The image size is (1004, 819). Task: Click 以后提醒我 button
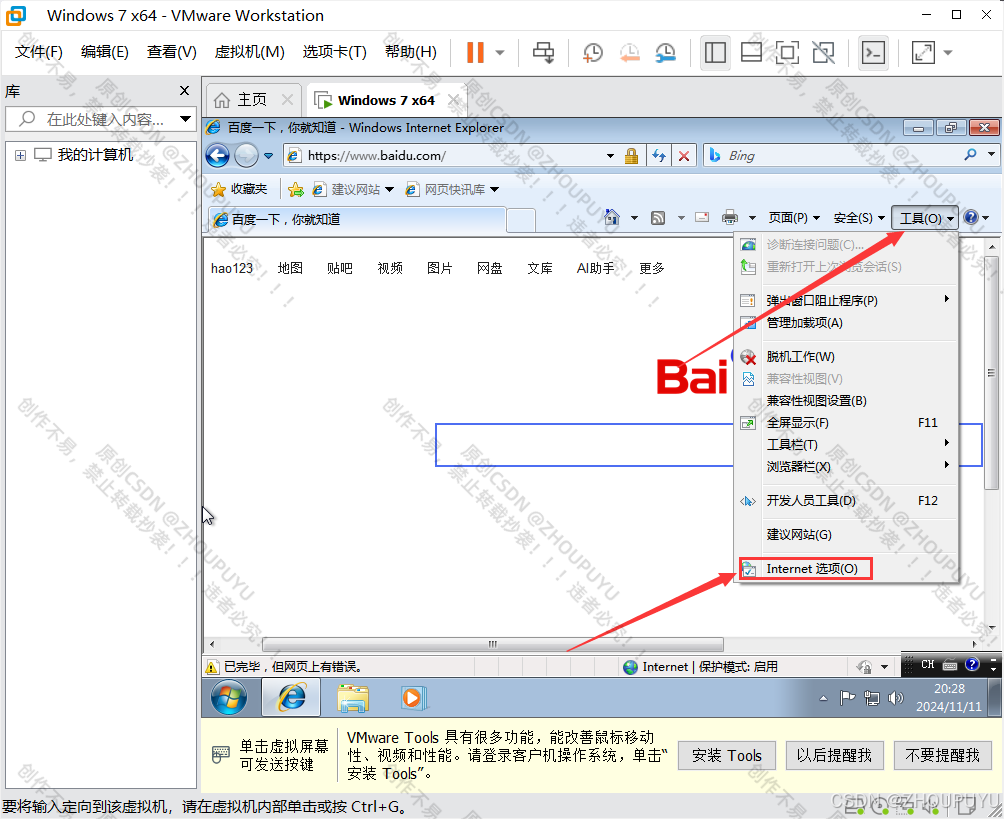click(834, 756)
